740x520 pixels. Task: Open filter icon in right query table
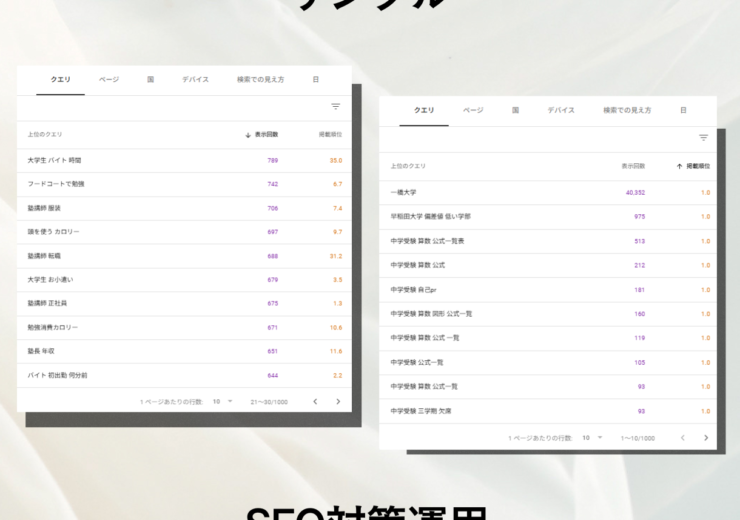(703, 138)
